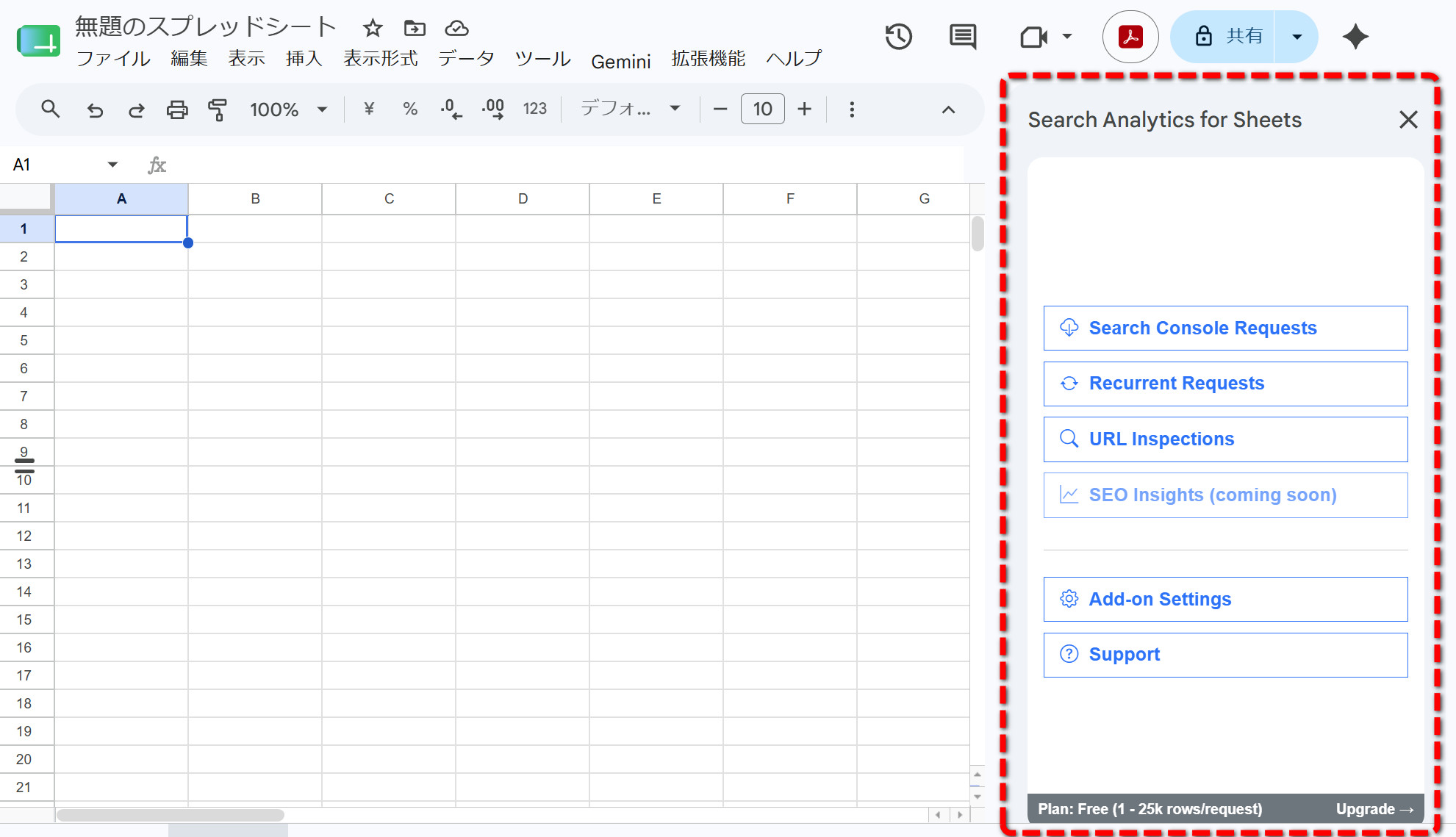Click the 共有 share button
The width and height of the screenshot is (1456, 837).
pyautogui.click(x=1223, y=37)
